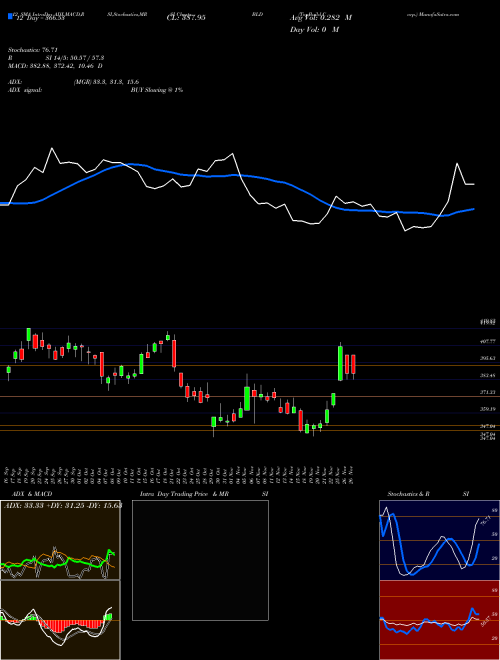Click the 'Stochastics & R' panel title
The image size is (500, 660).
(x=408, y=494)
